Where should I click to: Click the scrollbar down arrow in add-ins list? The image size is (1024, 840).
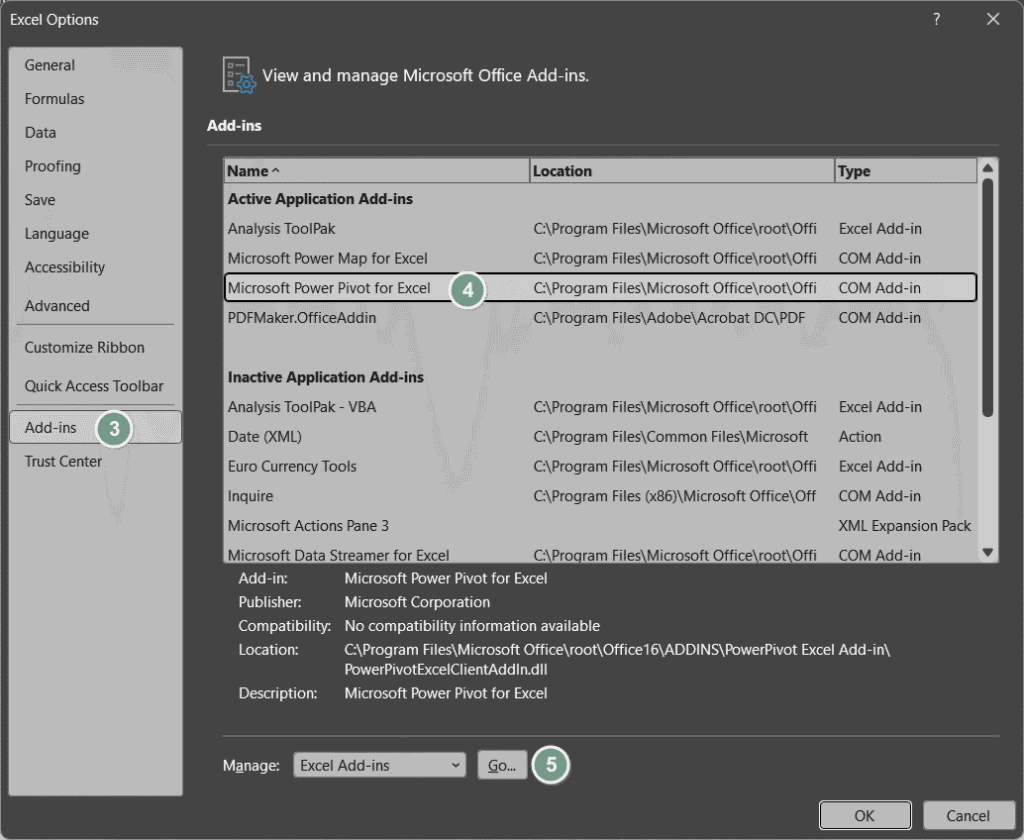tap(987, 553)
